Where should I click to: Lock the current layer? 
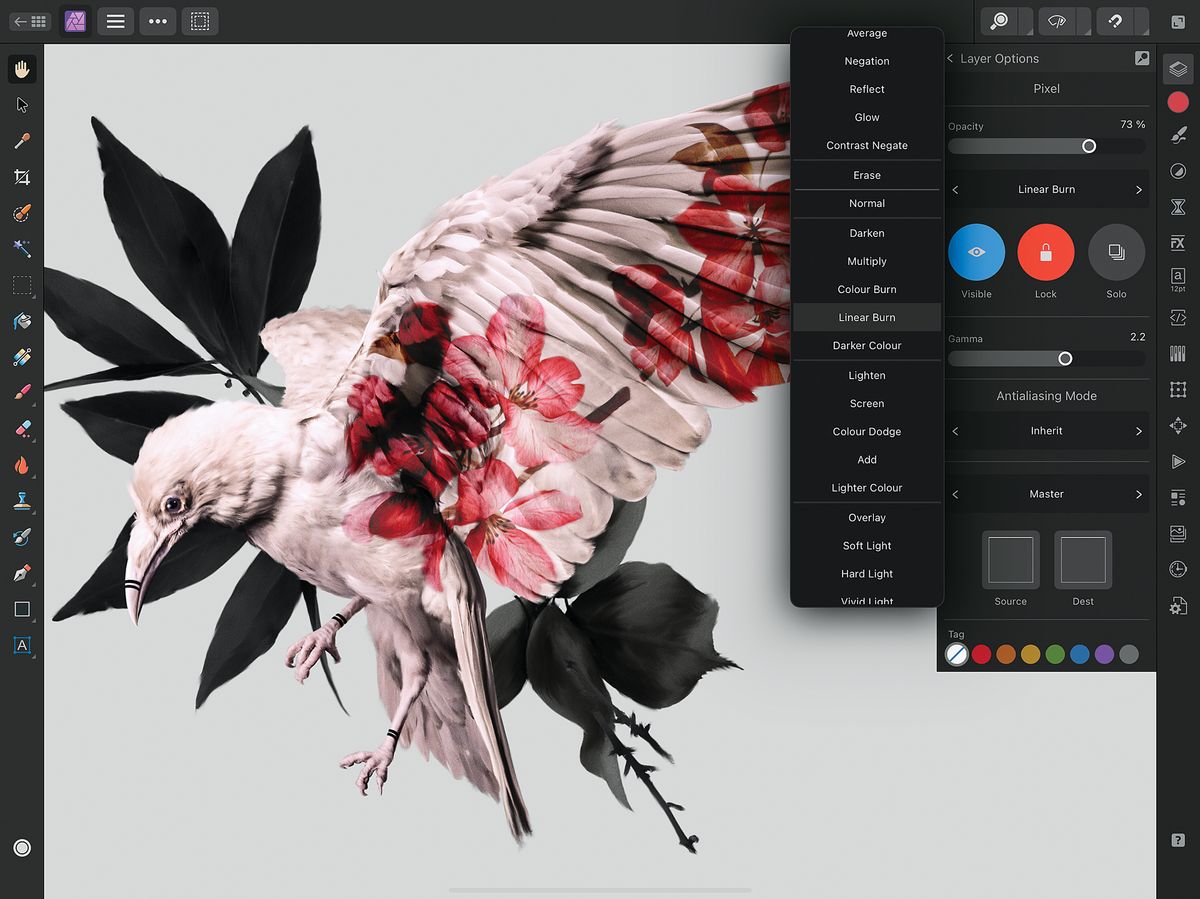point(1045,252)
